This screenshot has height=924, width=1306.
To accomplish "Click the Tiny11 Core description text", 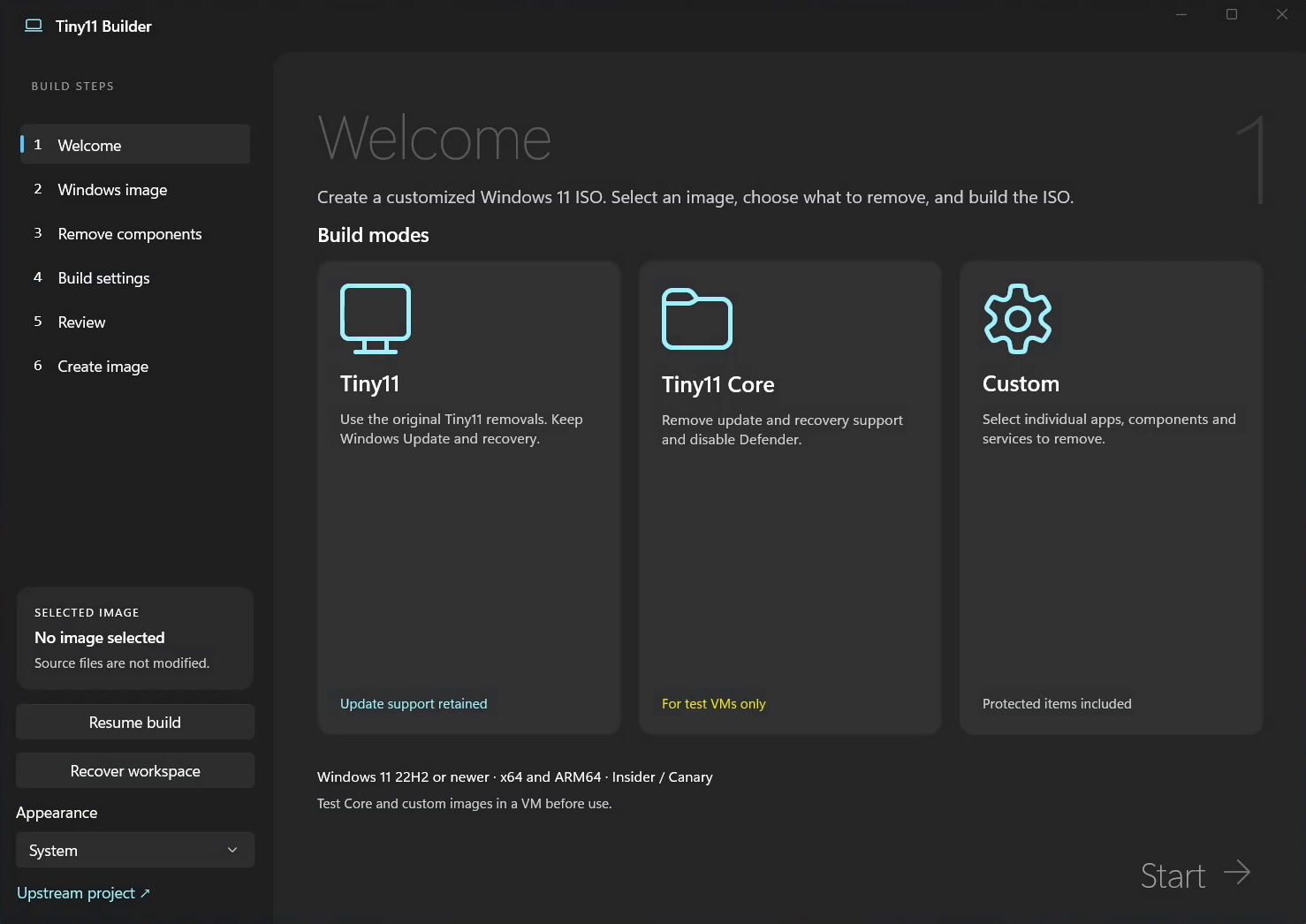I will point(782,429).
